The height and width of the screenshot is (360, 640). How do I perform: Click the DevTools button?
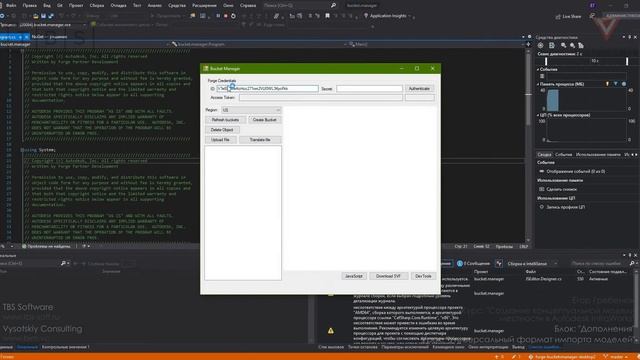[x=423, y=276]
